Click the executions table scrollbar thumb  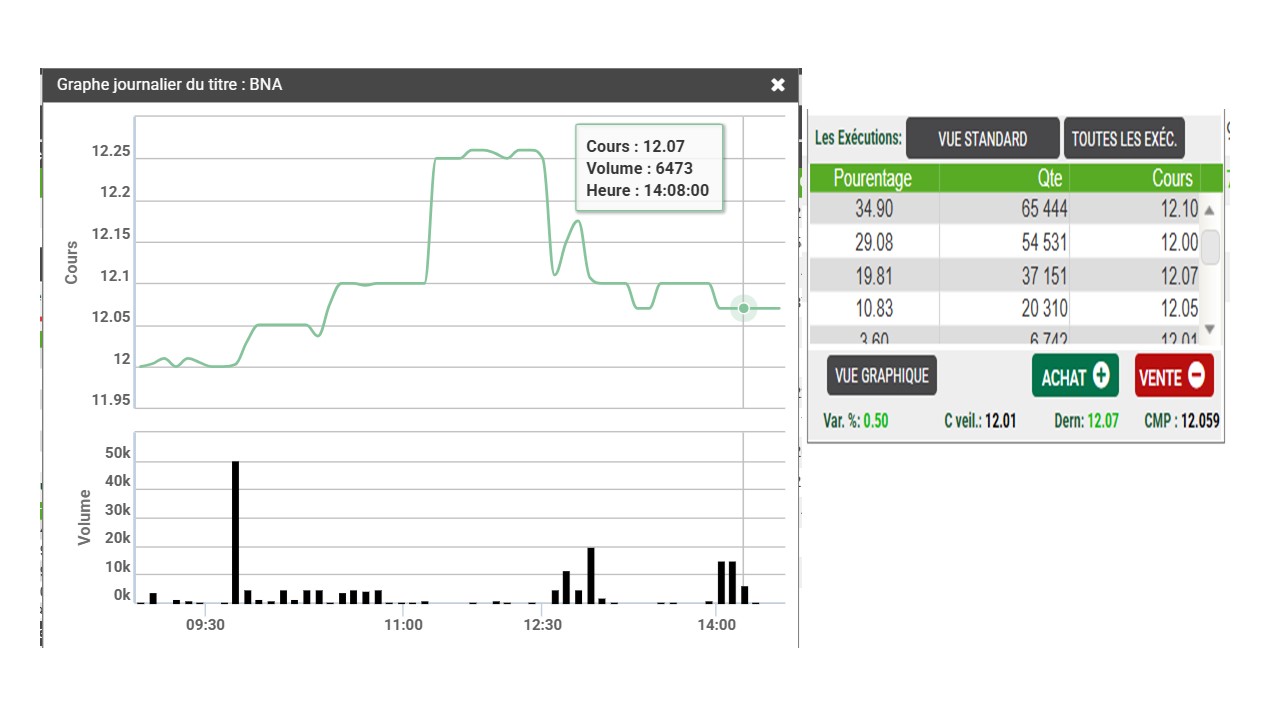1210,246
